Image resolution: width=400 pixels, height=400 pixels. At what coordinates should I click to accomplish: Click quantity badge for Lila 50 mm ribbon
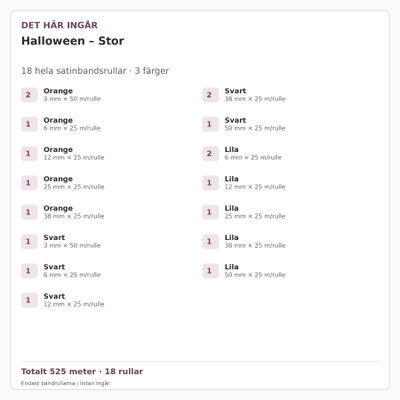click(210, 271)
